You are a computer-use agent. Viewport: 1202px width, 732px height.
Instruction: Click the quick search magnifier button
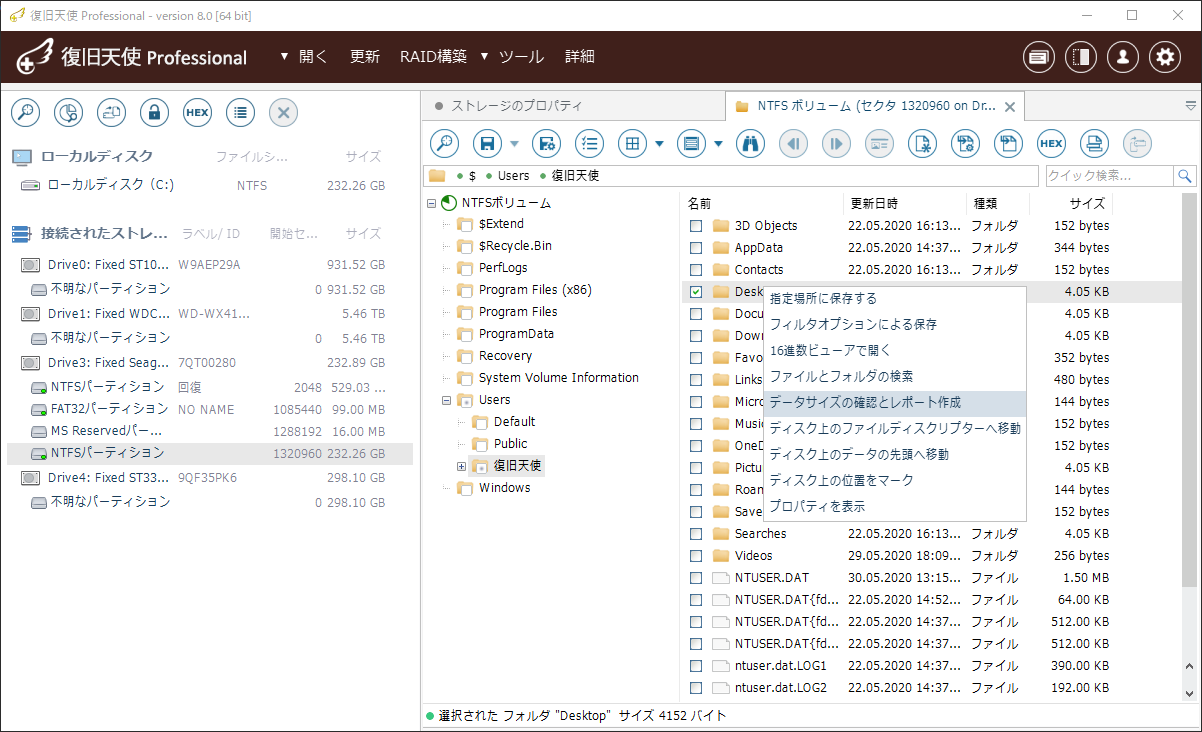(1185, 176)
